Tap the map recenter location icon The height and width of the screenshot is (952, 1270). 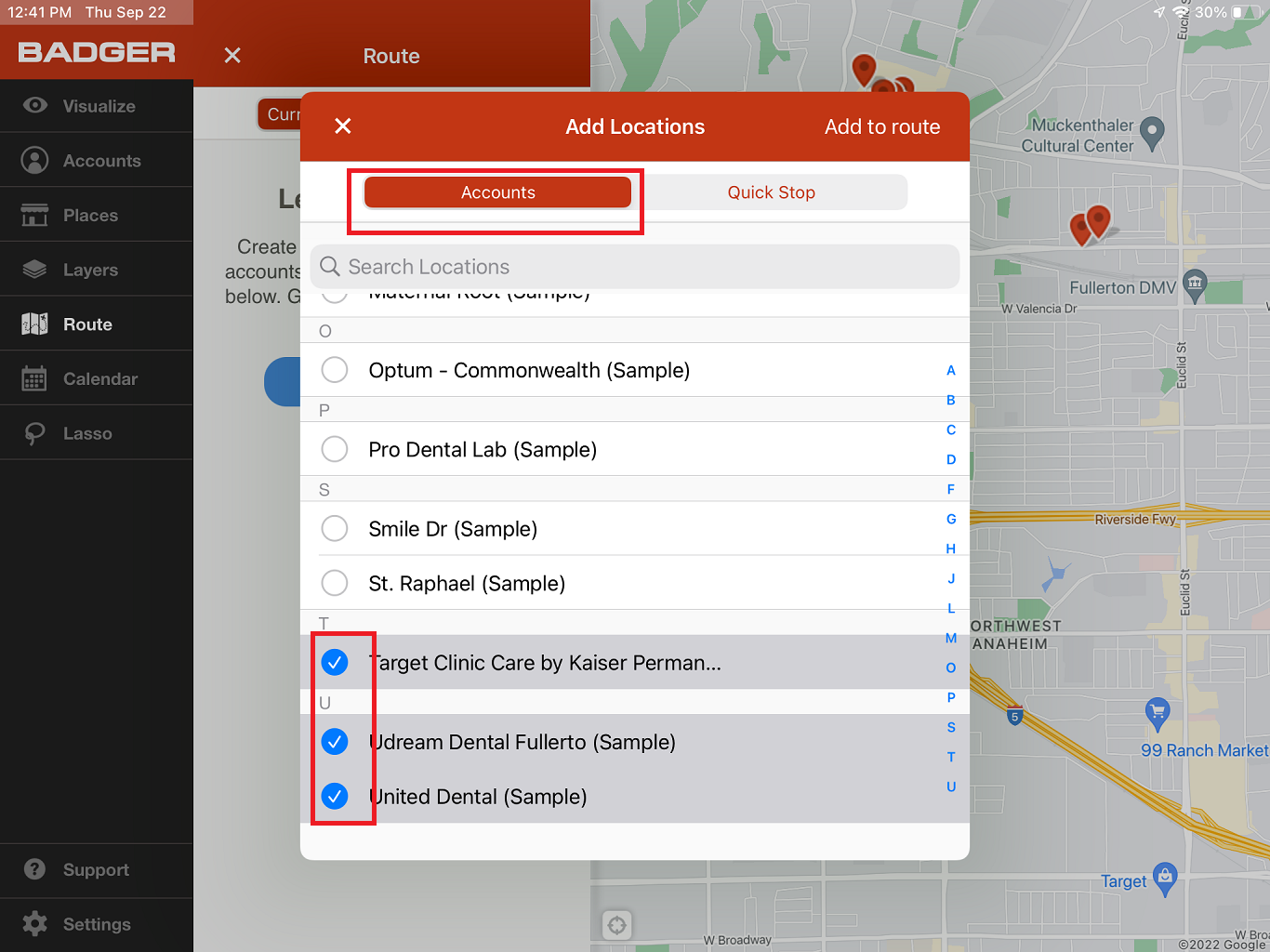[x=617, y=925]
